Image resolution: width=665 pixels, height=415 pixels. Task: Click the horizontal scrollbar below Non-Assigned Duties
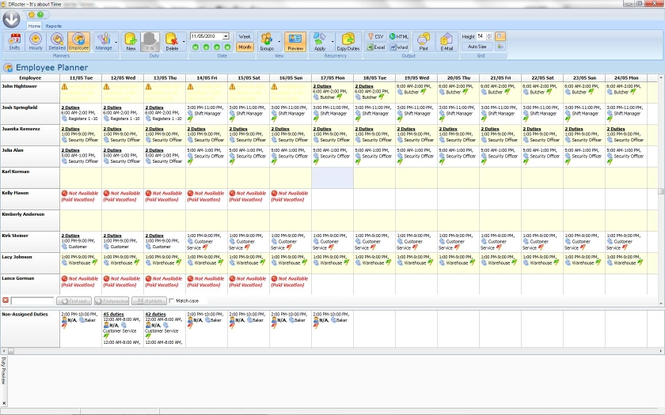coord(331,351)
